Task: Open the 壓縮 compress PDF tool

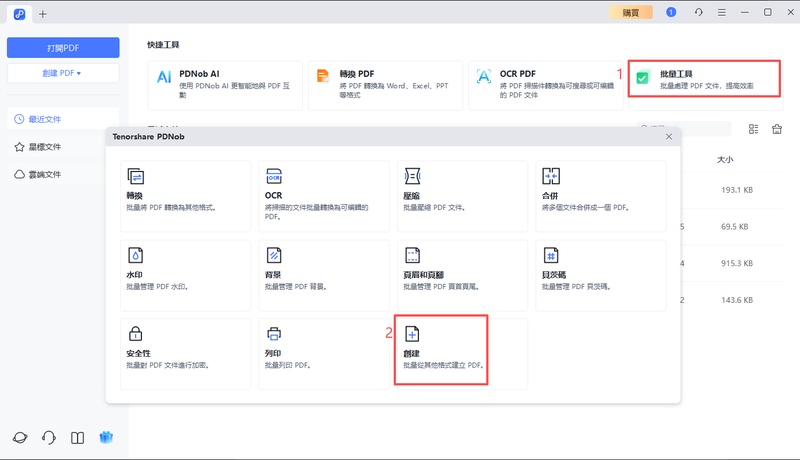Action: point(462,195)
